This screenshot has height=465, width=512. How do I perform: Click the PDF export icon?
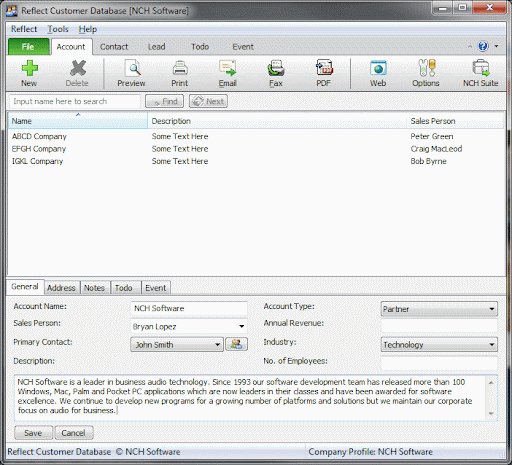coord(324,73)
